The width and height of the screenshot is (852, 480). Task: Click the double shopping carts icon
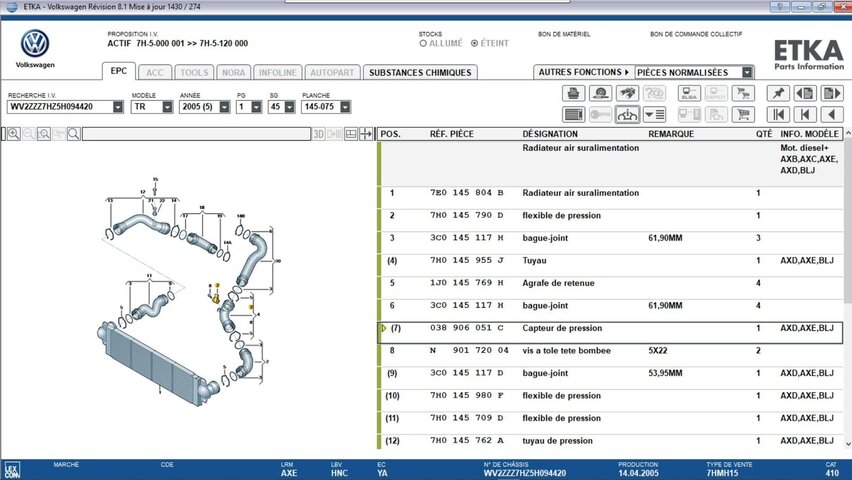(x=743, y=93)
